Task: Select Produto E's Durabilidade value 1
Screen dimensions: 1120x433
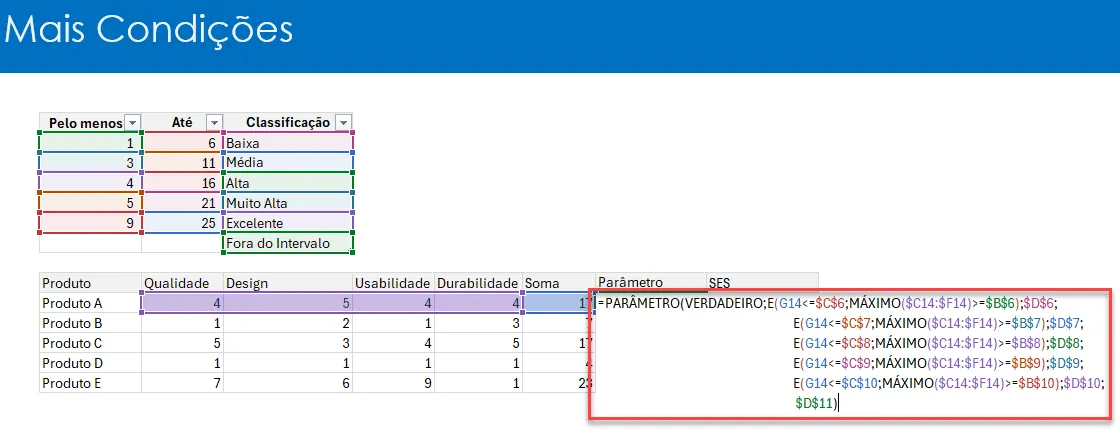Action: (x=479, y=383)
